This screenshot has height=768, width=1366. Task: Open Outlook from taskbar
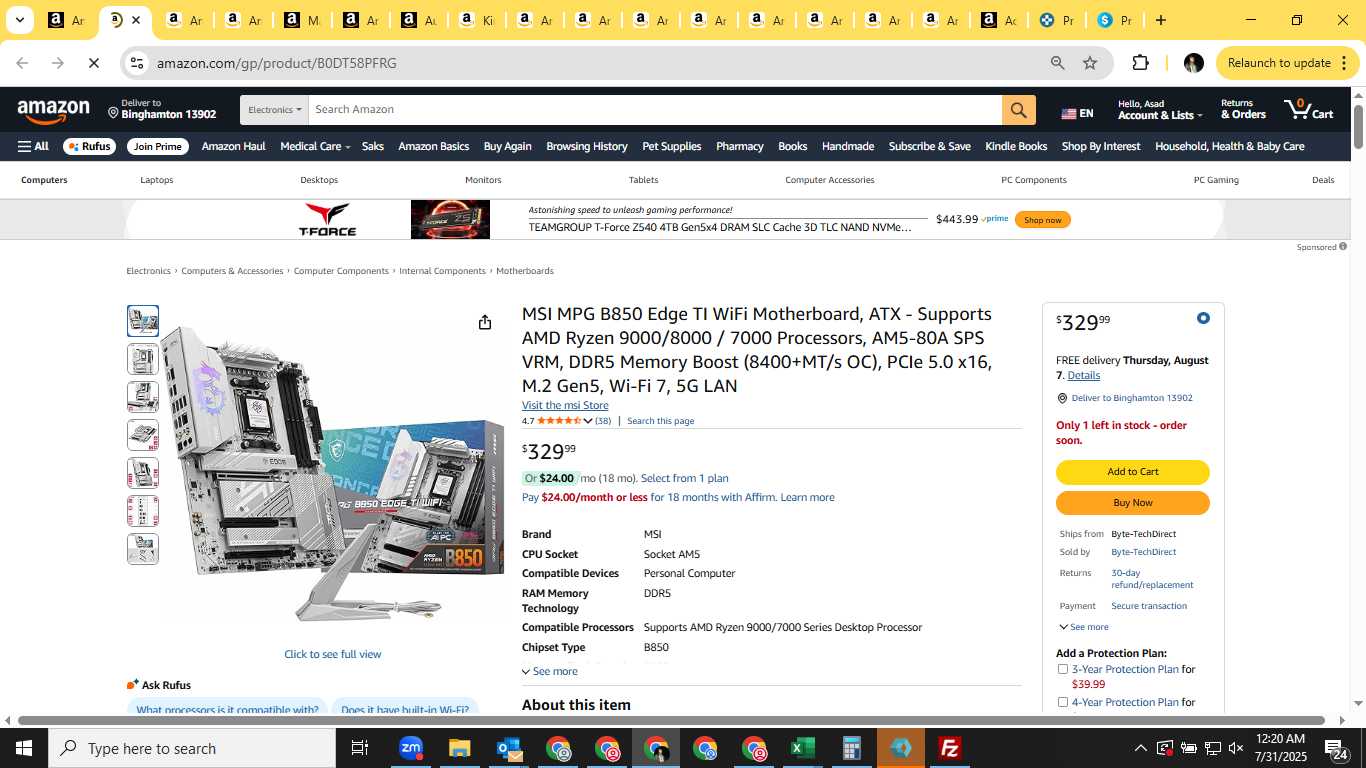point(508,748)
